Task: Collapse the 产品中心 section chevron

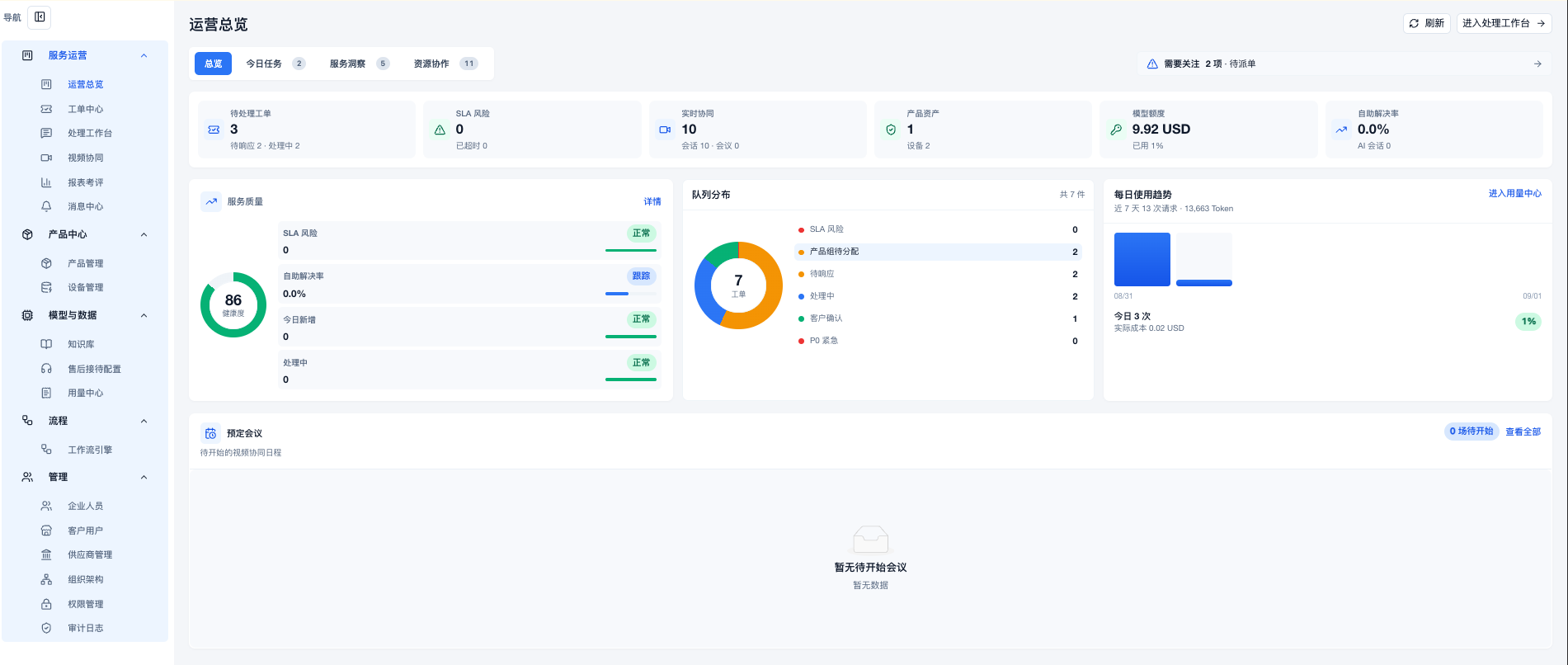Action: click(144, 234)
